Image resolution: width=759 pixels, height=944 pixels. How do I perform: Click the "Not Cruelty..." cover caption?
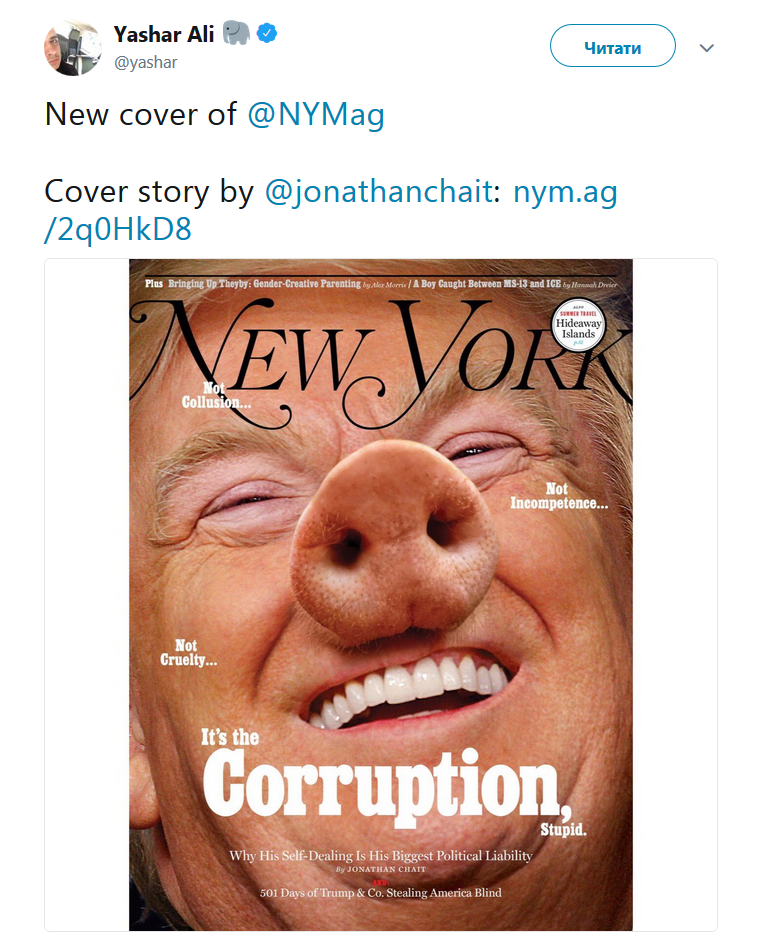188,653
